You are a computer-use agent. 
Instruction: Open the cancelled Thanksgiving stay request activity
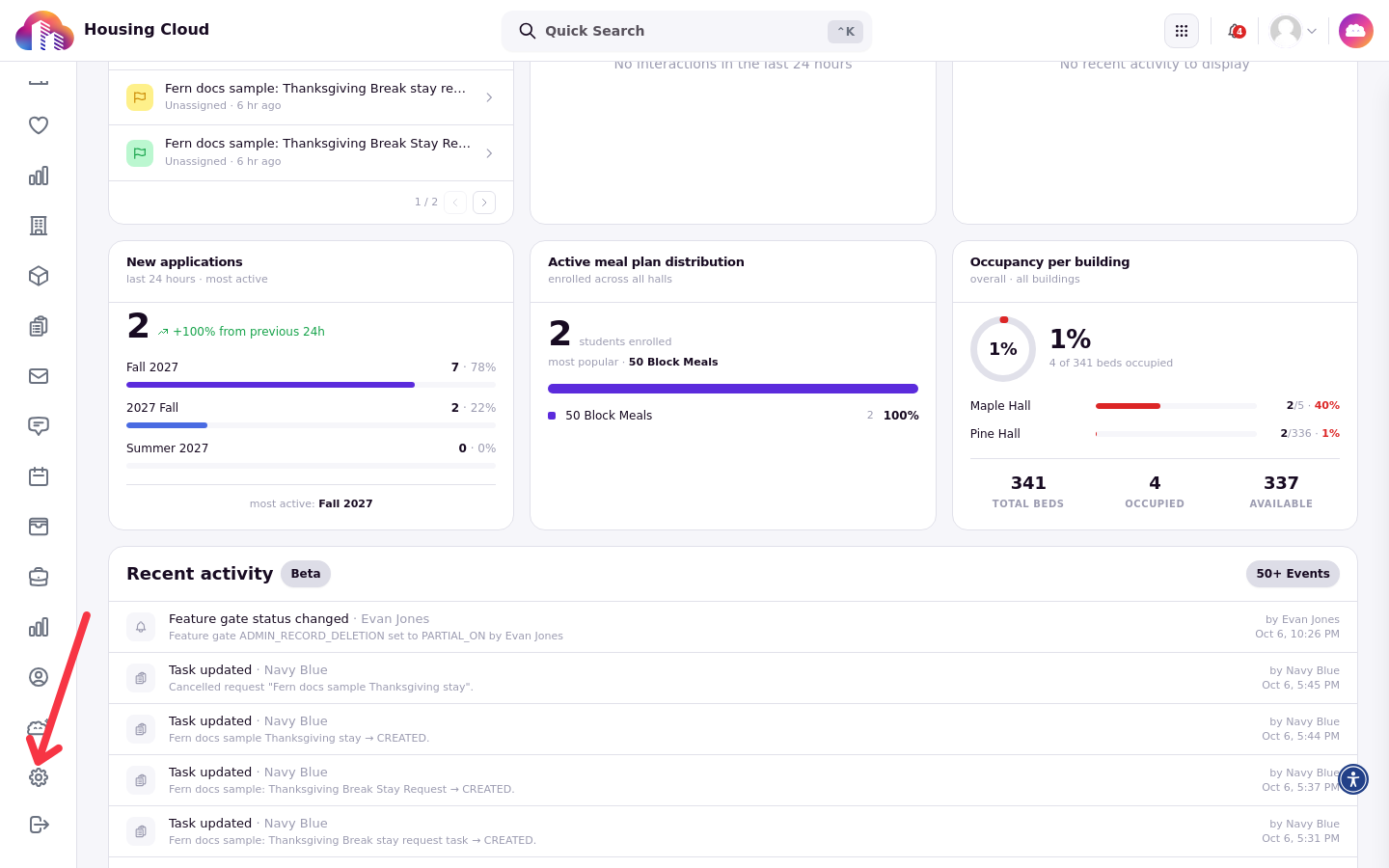tap(733, 678)
